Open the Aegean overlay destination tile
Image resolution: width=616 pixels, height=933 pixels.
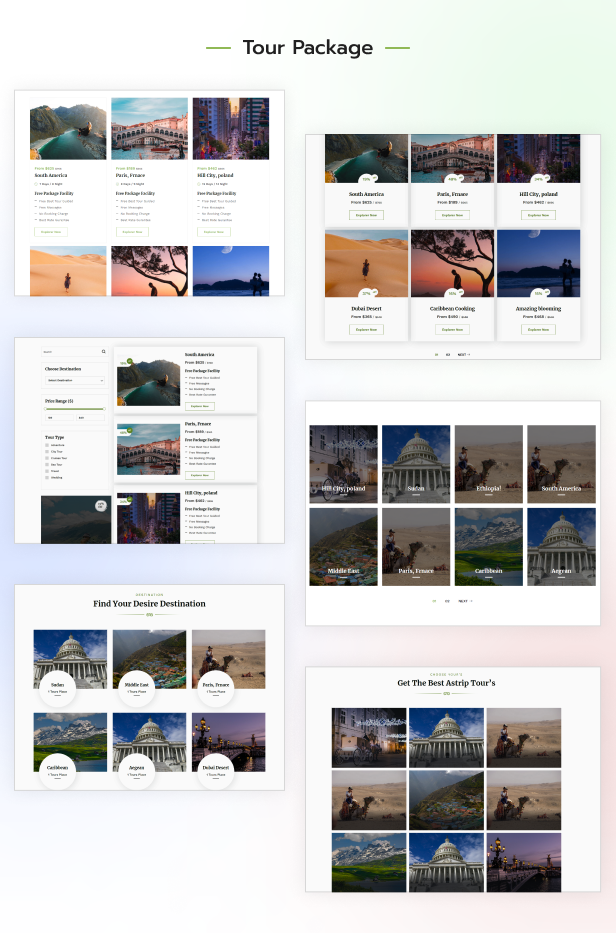(x=561, y=547)
